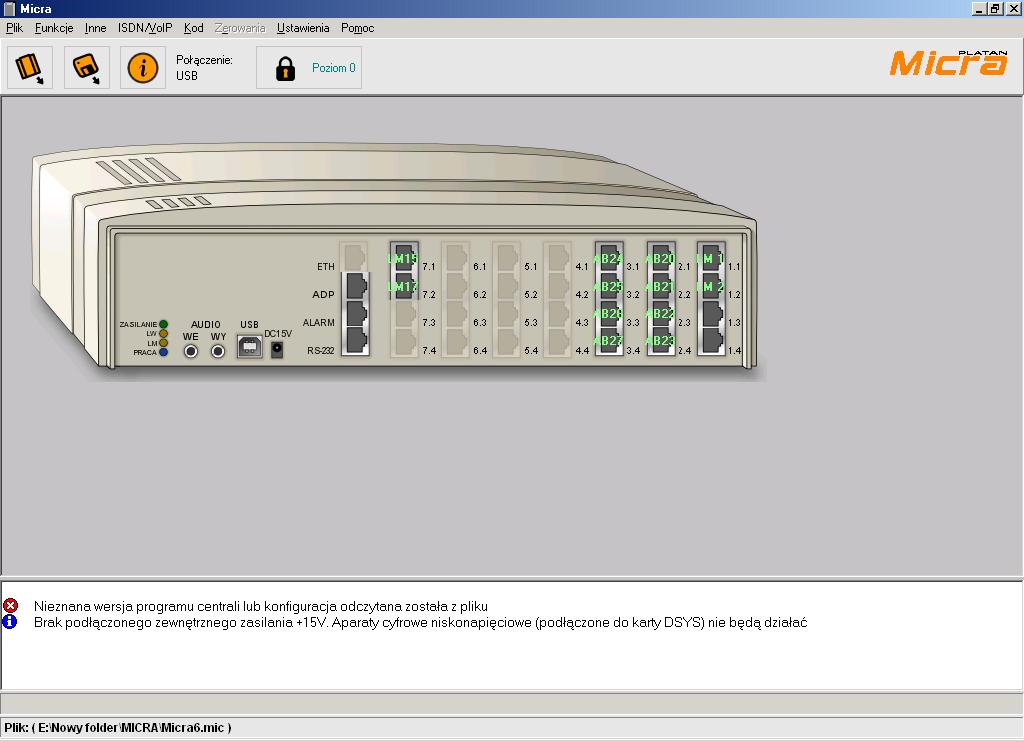Viewport: 1024px width, 742px height.
Task: Close the Micra window
Action: pos(1013,8)
